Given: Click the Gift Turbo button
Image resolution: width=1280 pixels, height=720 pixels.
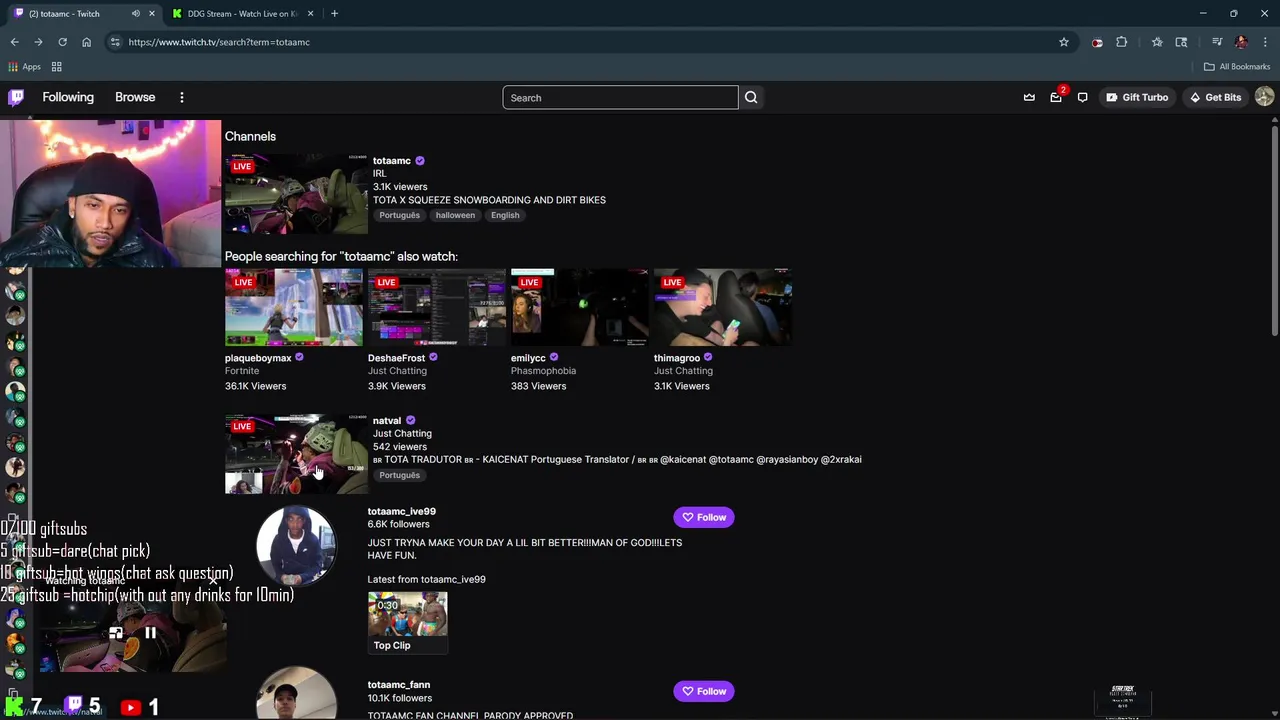Looking at the screenshot, I should pyautogui.click(x=1137, y=97).
